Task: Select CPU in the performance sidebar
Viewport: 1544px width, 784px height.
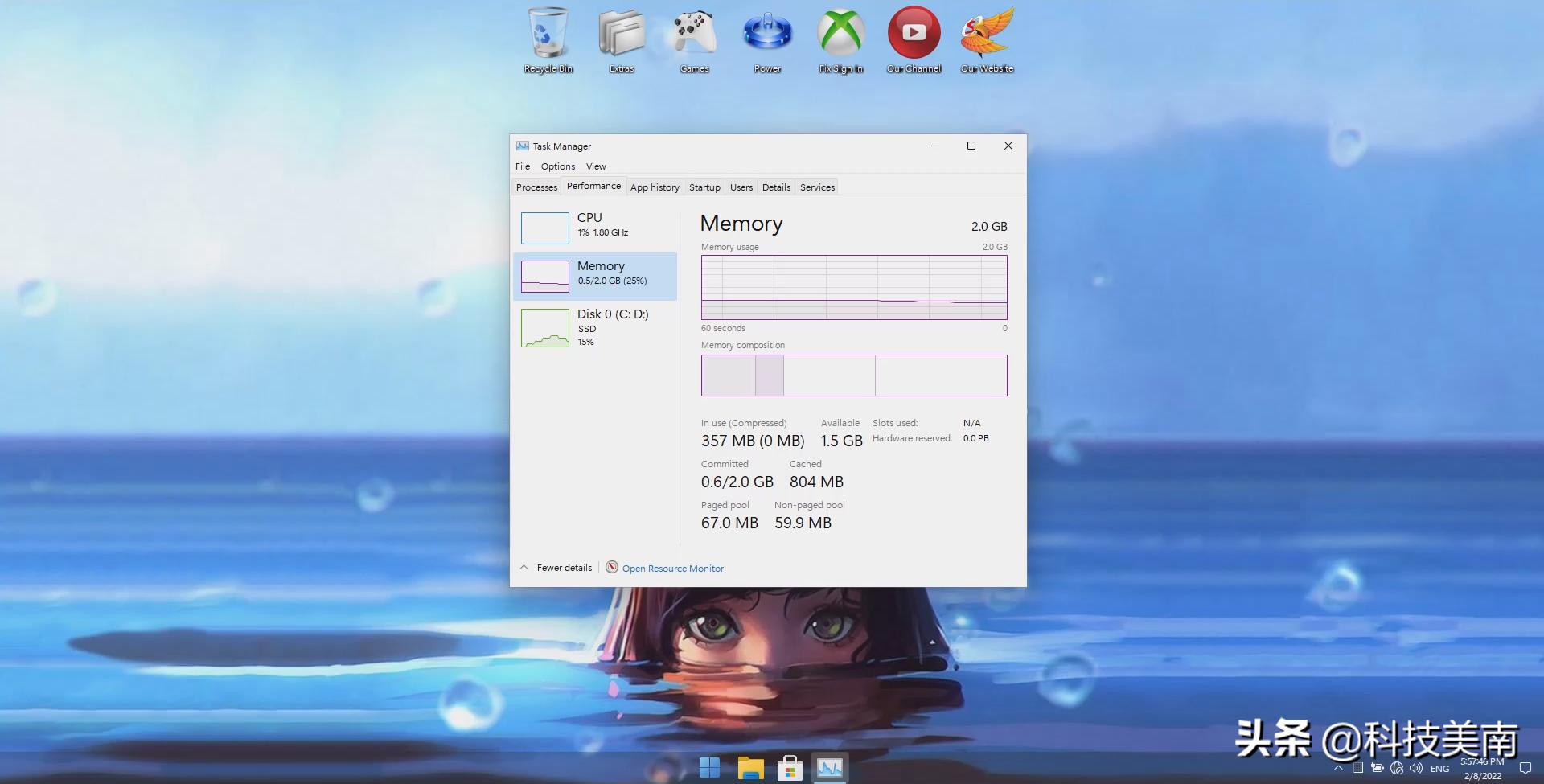Action: tap(595, 226)
